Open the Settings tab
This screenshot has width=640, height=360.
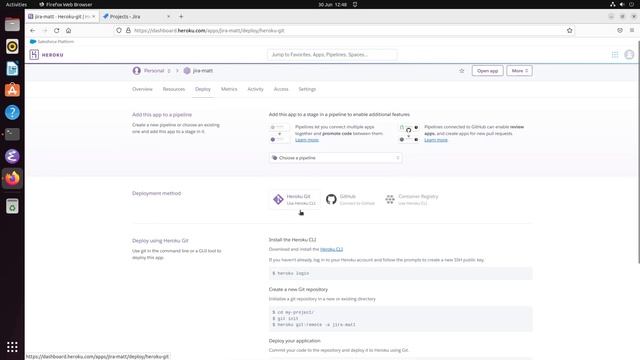click(307, 89)
